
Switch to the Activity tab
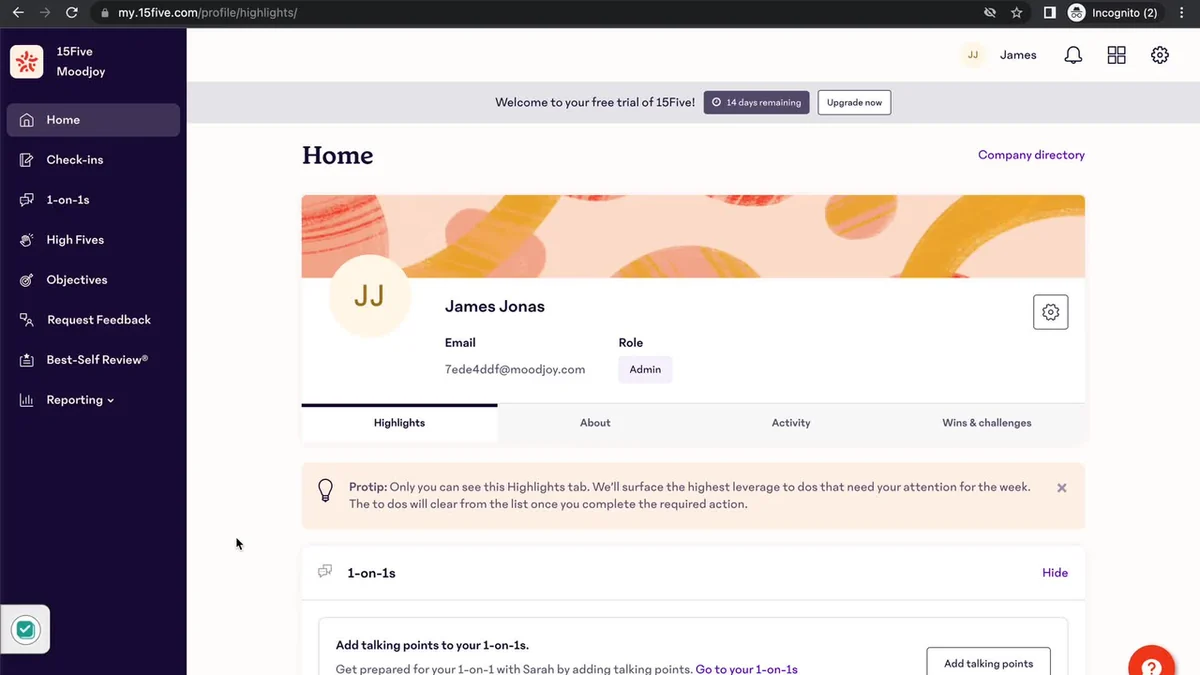pyautogui.click(x=791, y=423)
